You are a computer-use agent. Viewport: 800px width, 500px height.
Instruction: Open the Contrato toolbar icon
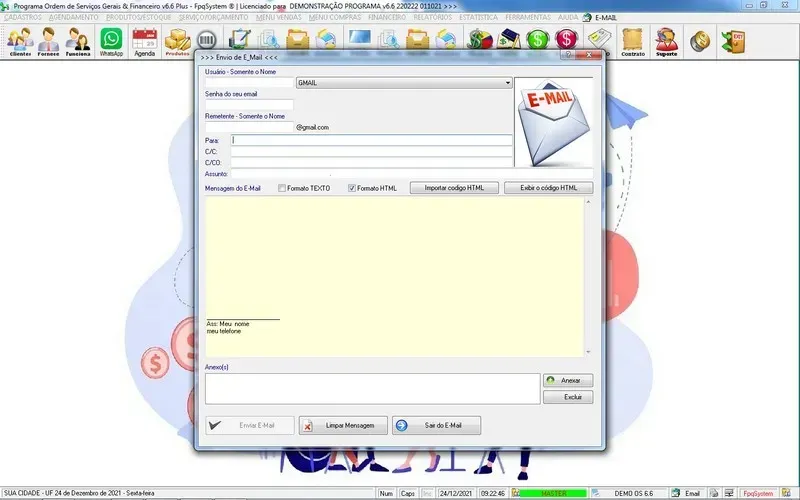click(632, 41)
